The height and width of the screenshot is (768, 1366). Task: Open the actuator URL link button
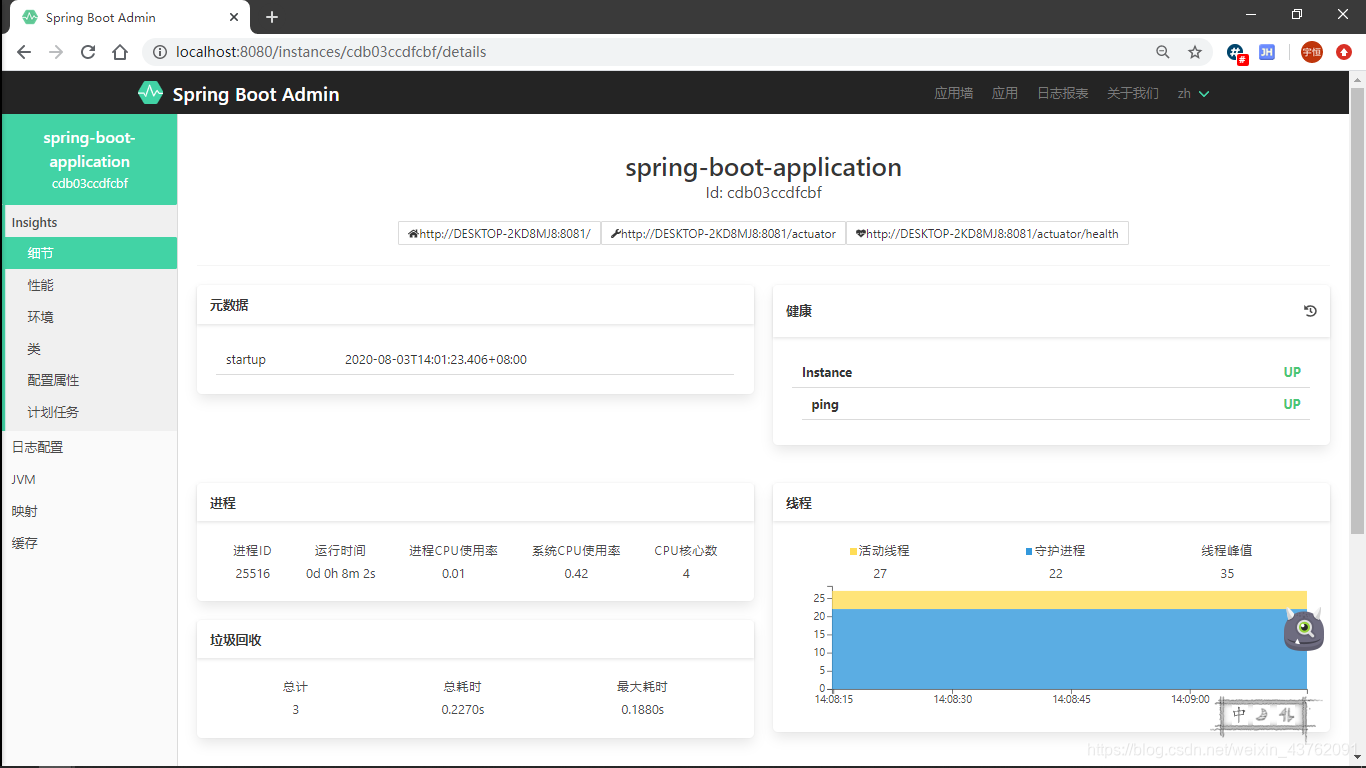click(723, 233)
